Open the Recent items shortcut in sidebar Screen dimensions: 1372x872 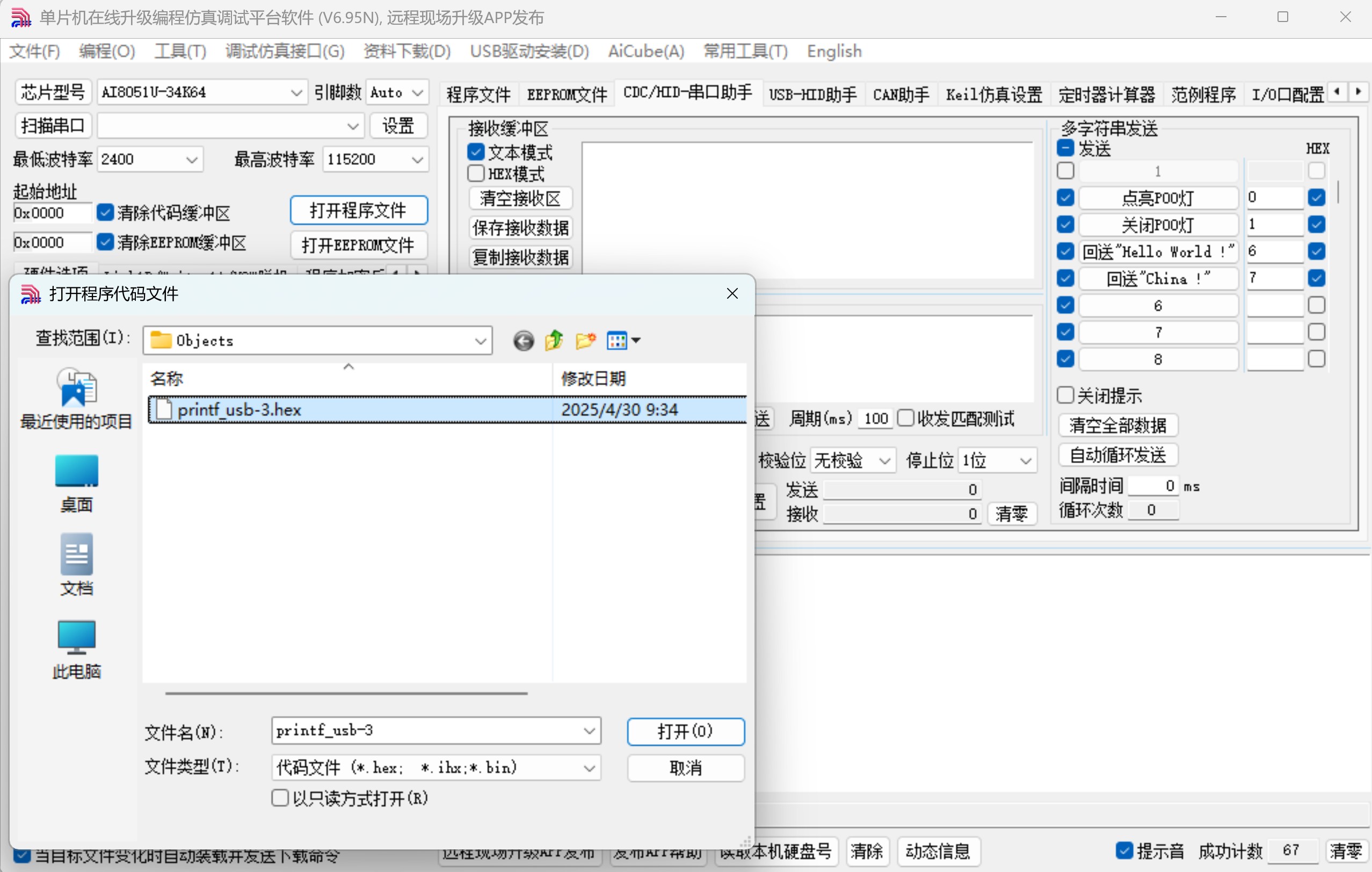click(x=76, y=399)
